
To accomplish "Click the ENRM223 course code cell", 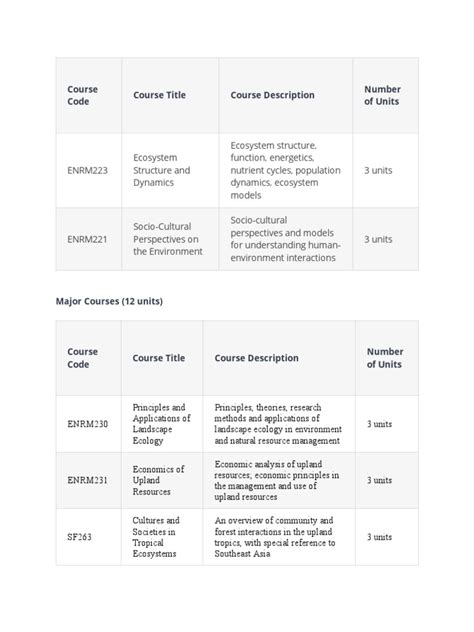I will coord(87,170).
